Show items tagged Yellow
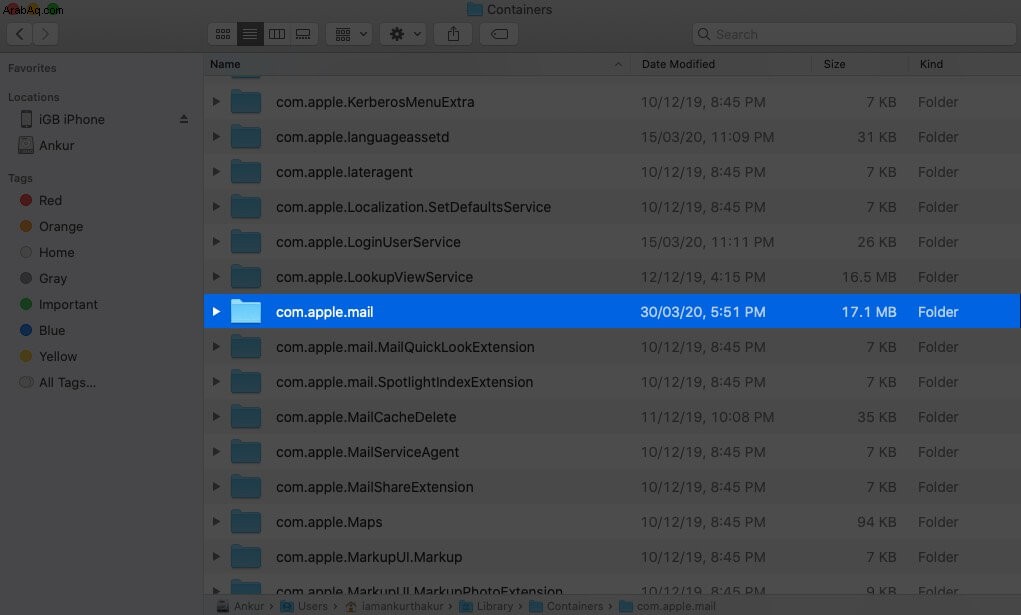This screenshot has width=1021, height=615. coord(57,356)
